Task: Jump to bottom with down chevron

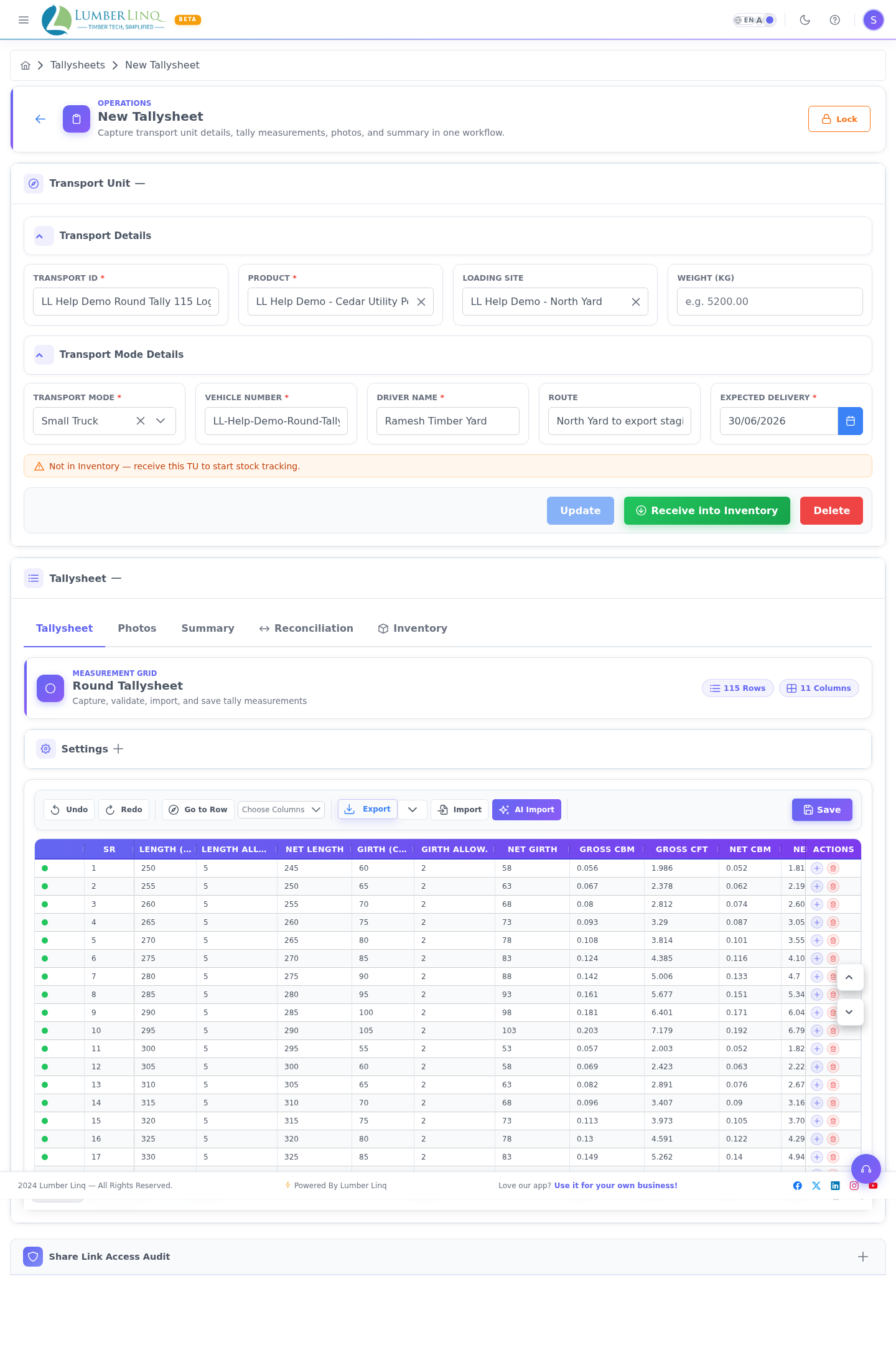Action: click(849, 1012)
